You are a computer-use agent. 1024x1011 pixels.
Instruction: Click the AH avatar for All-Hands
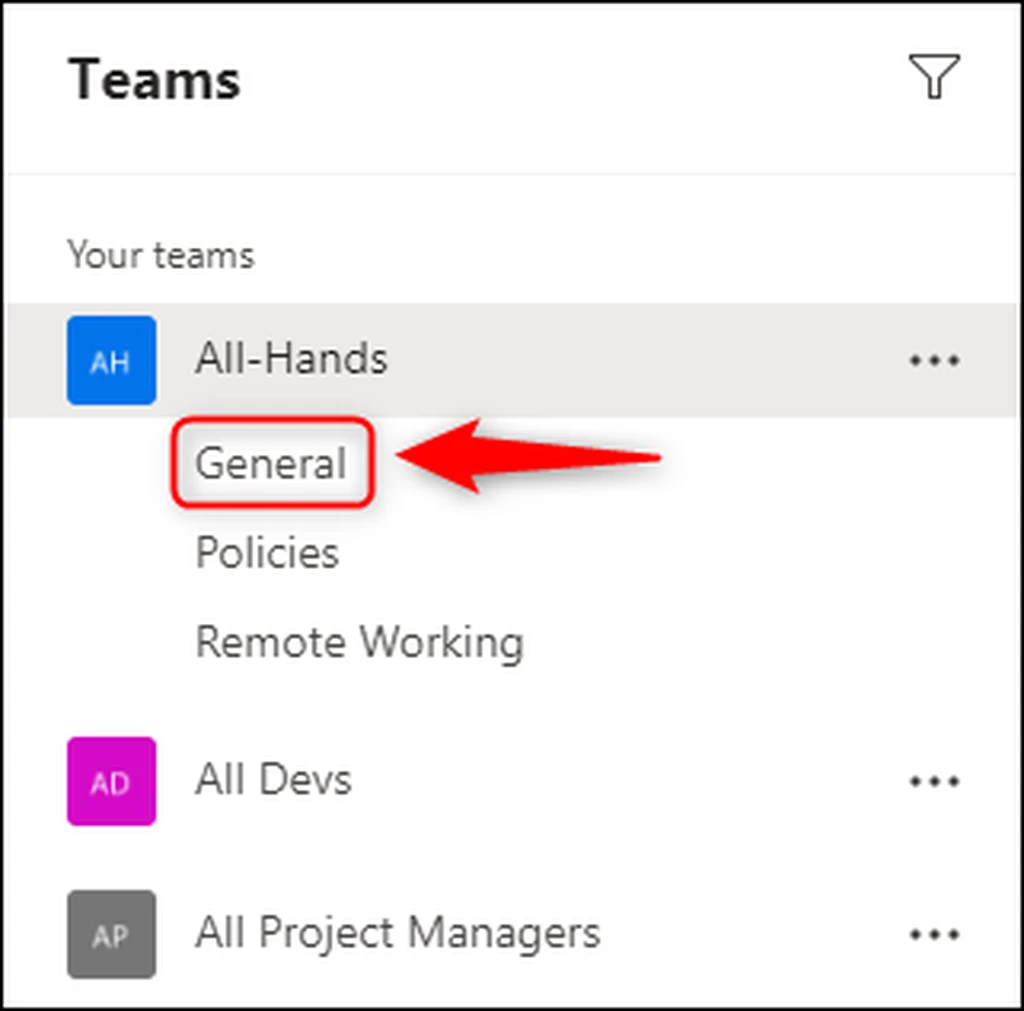[x=112, y=361]
